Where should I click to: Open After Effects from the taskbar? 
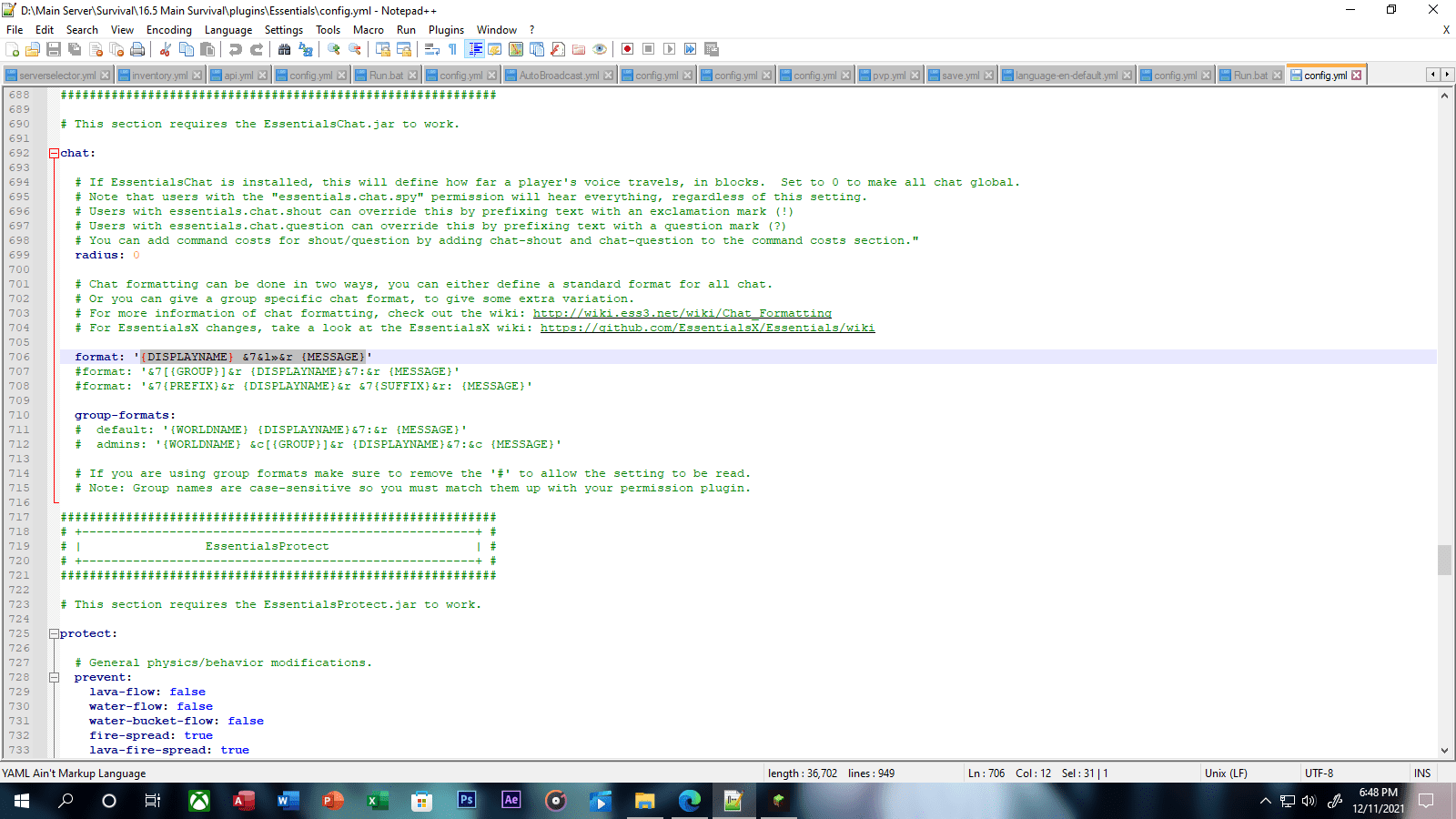click(x=511, y=801)
